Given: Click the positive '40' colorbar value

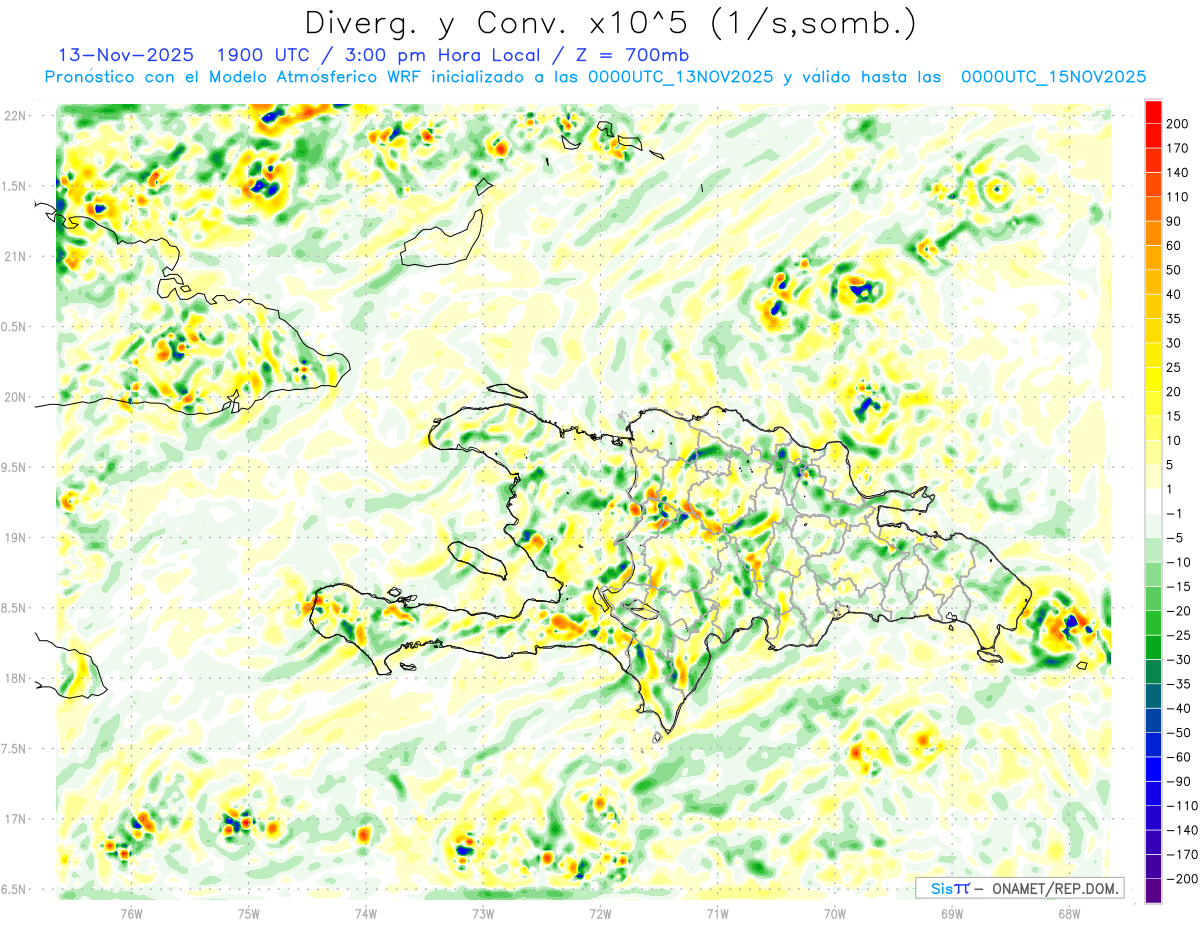Looking at the screenshot, I should tap(1174, 295).
